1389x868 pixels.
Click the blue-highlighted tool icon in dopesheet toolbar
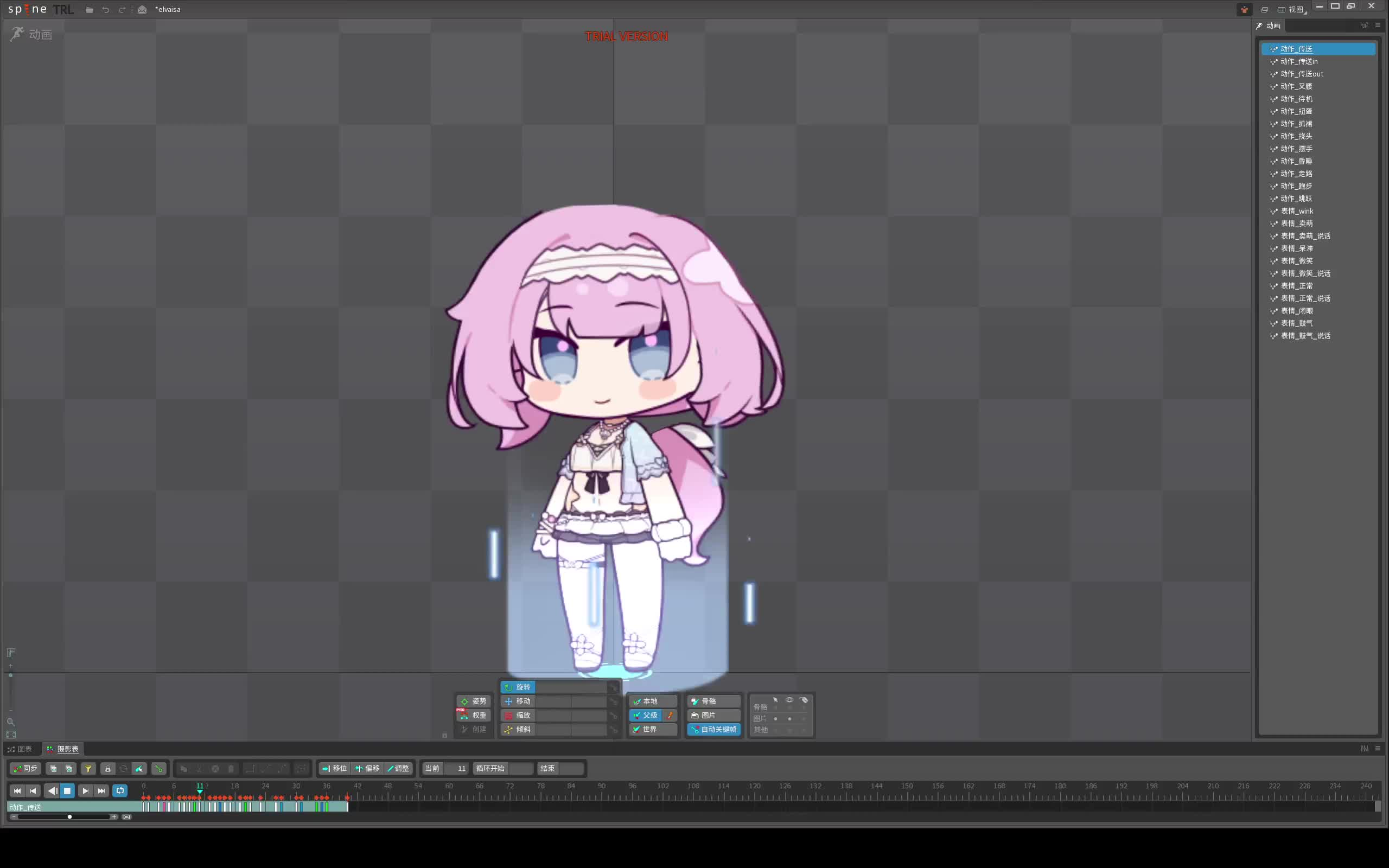pos(139,769)
